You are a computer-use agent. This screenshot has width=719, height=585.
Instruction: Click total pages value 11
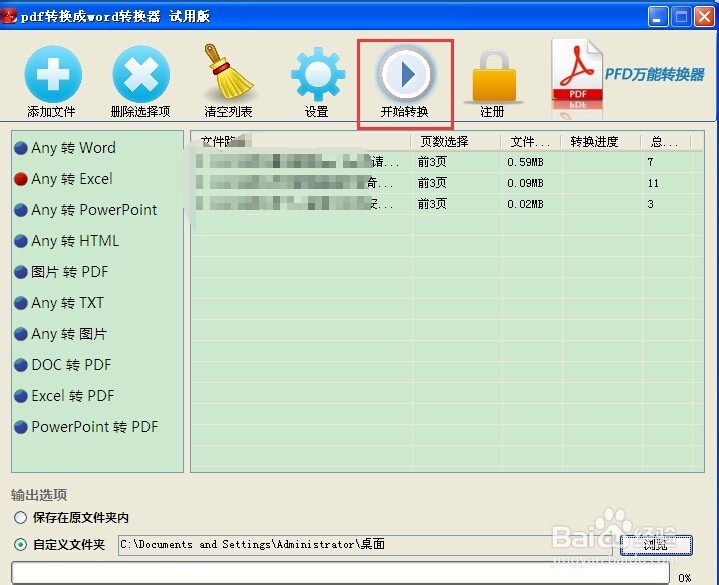[653, 183]
